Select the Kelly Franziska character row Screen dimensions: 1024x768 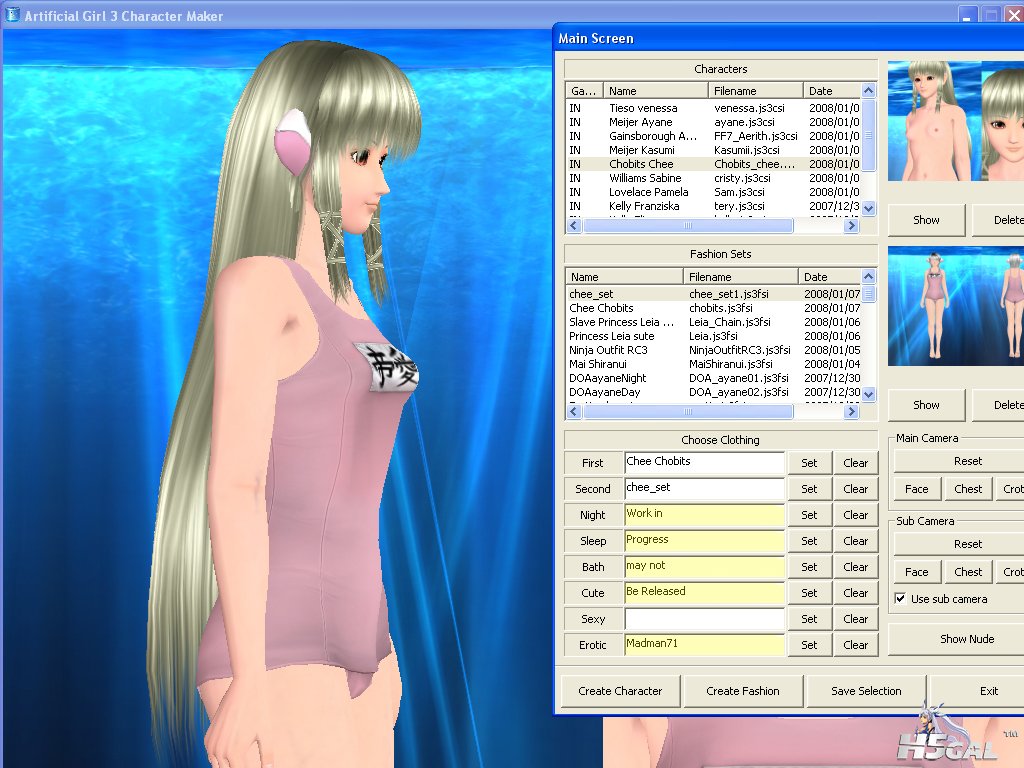714,206
